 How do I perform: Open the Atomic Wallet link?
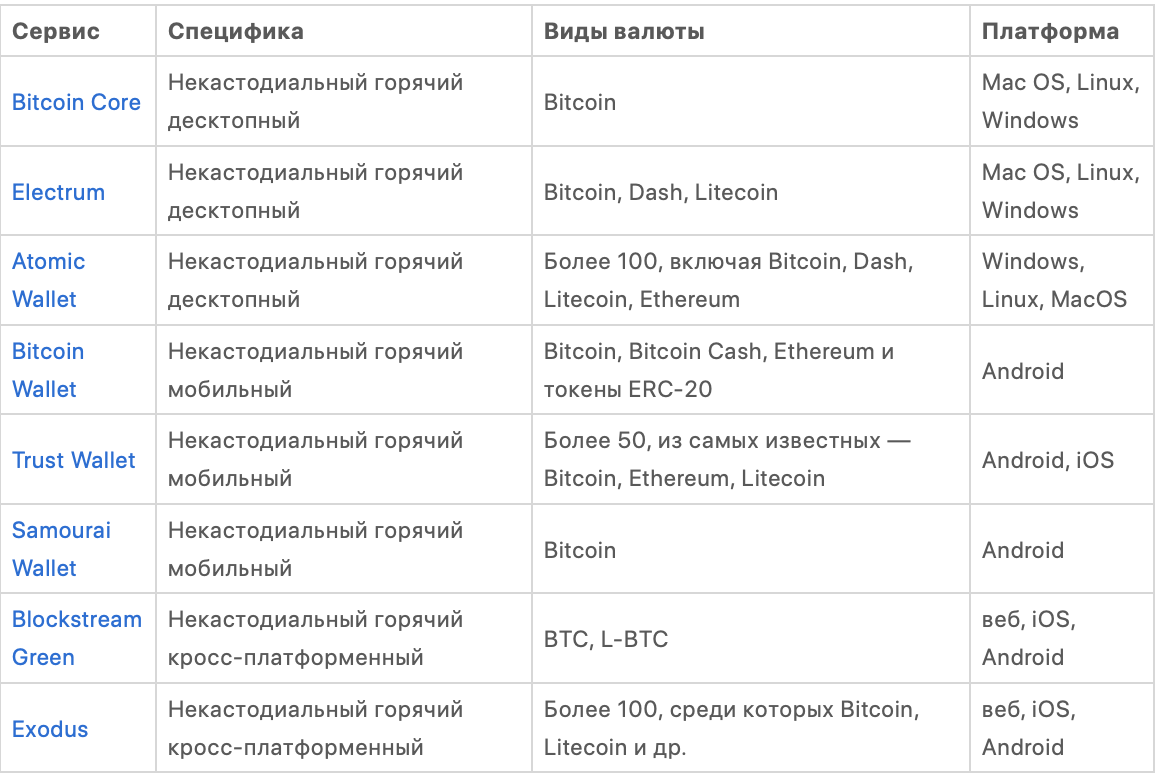48,280
